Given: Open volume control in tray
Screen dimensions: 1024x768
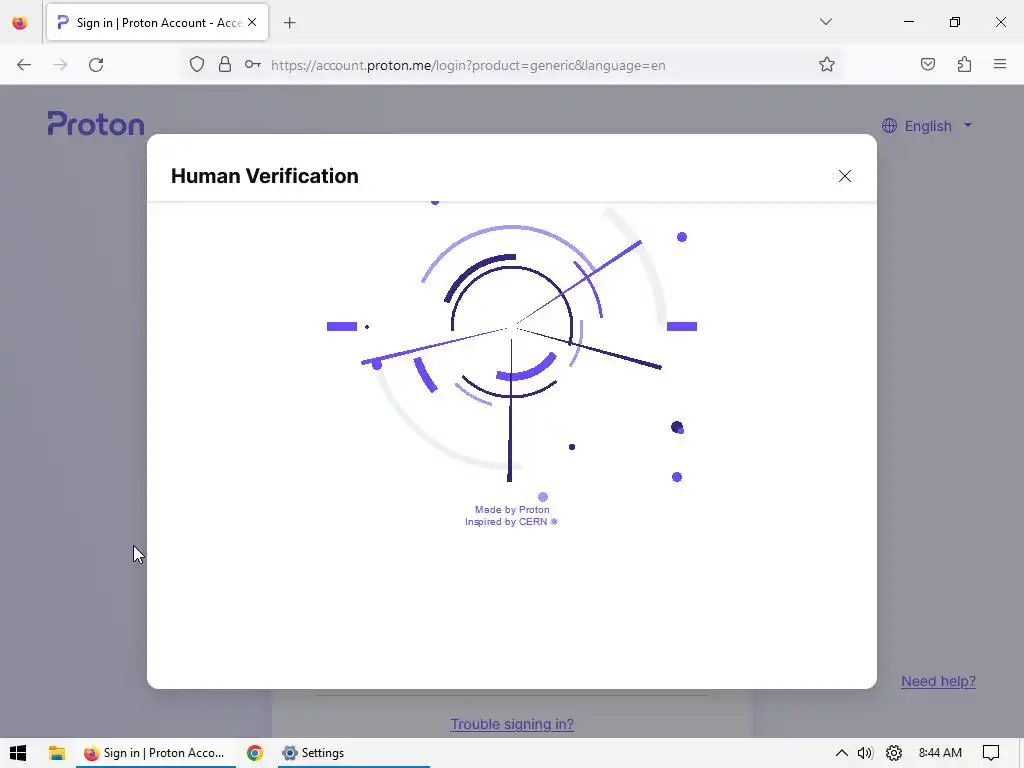Looking at the screenshot, I should pos(865,753).
